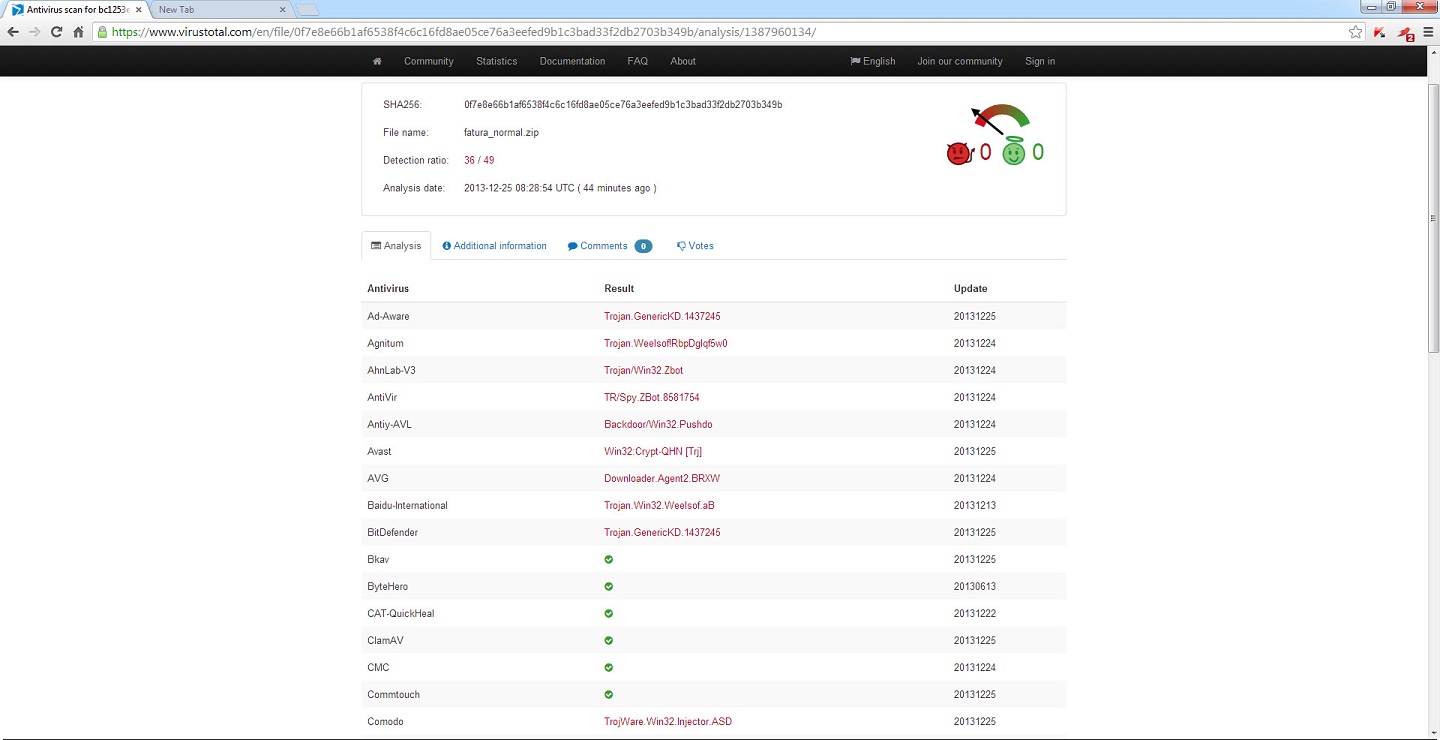
Task: Close the New Tab tab
Action: (282, 9)
